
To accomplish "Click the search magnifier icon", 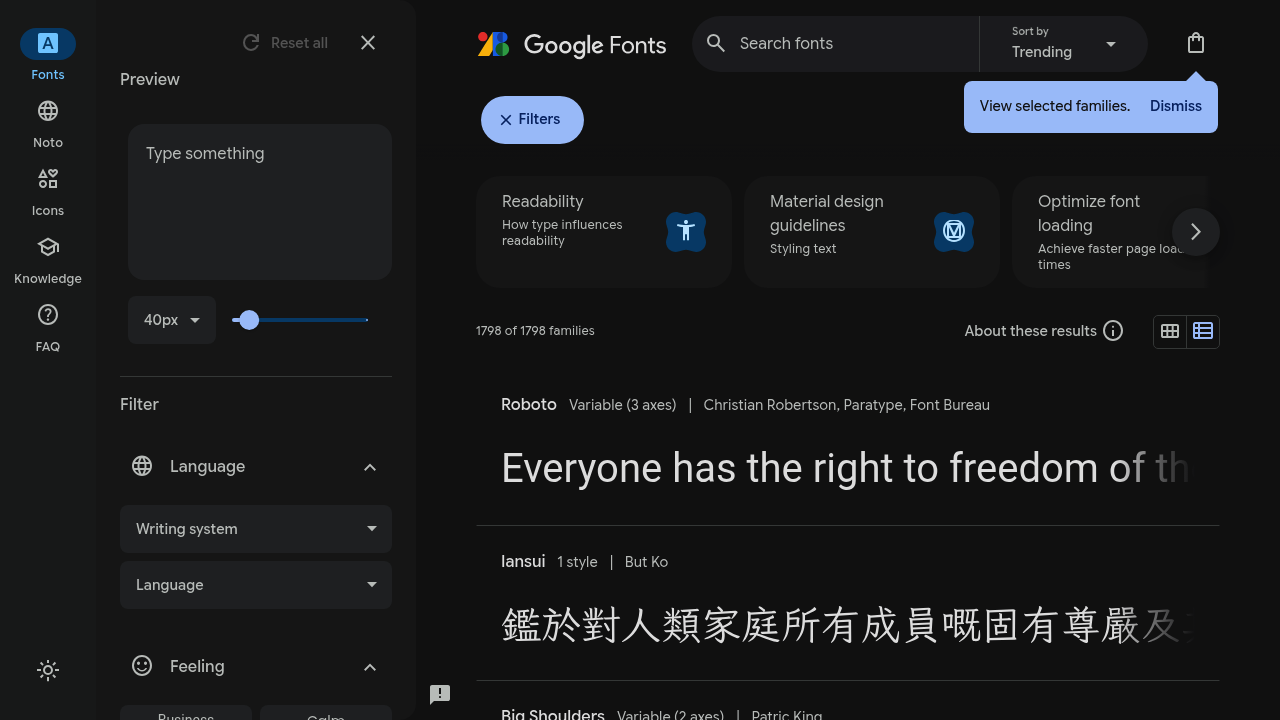I will pyautogui.click(x=716, y=44).
